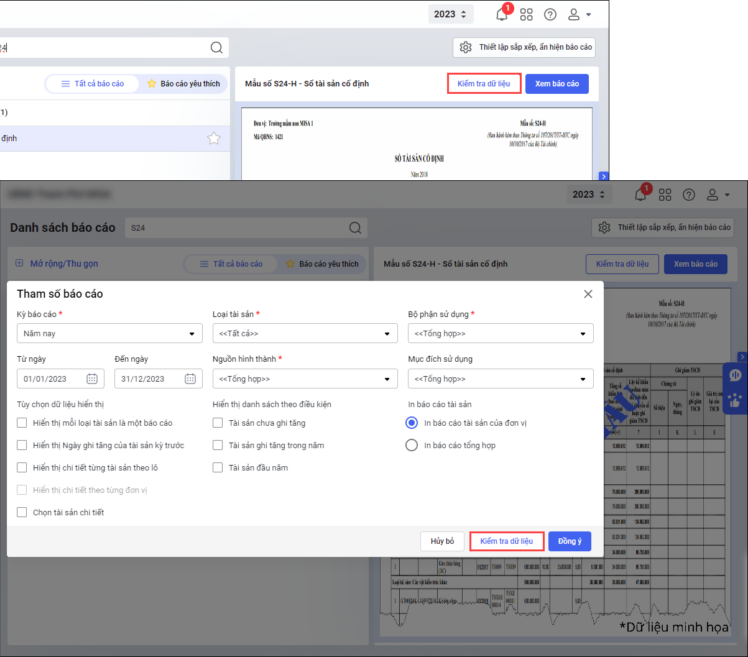Open Đến ngày calendar picker icon
748x657 pixels.
coord(190,379)
